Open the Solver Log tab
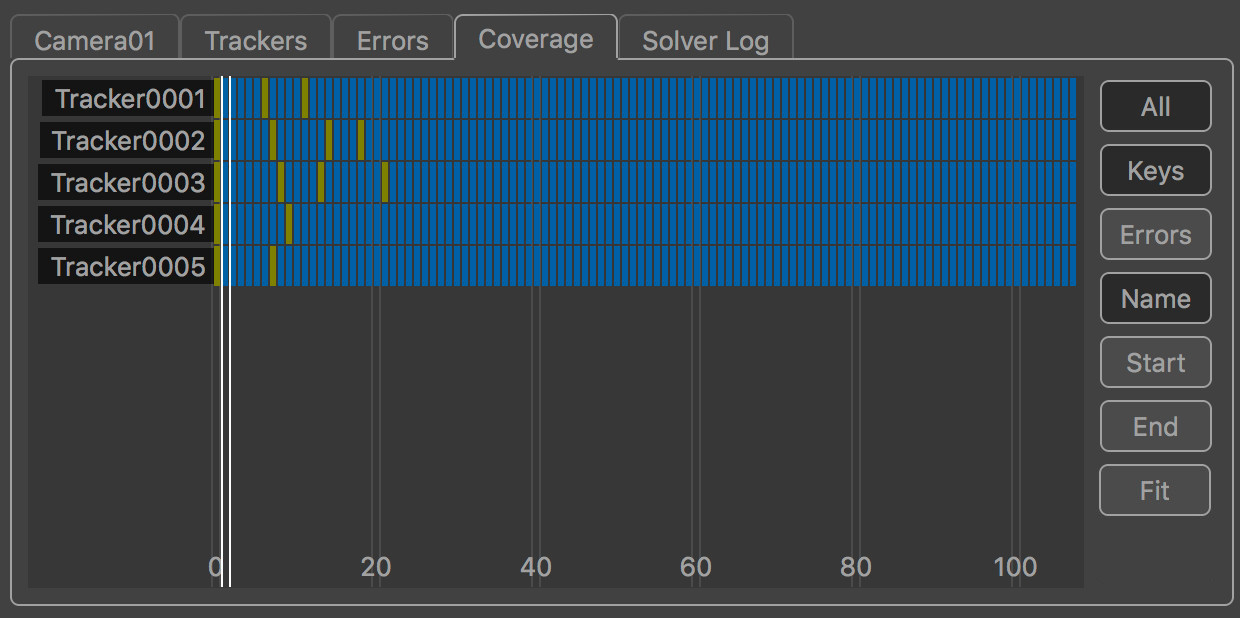1240x618 pixels. [x=705, y=40]
